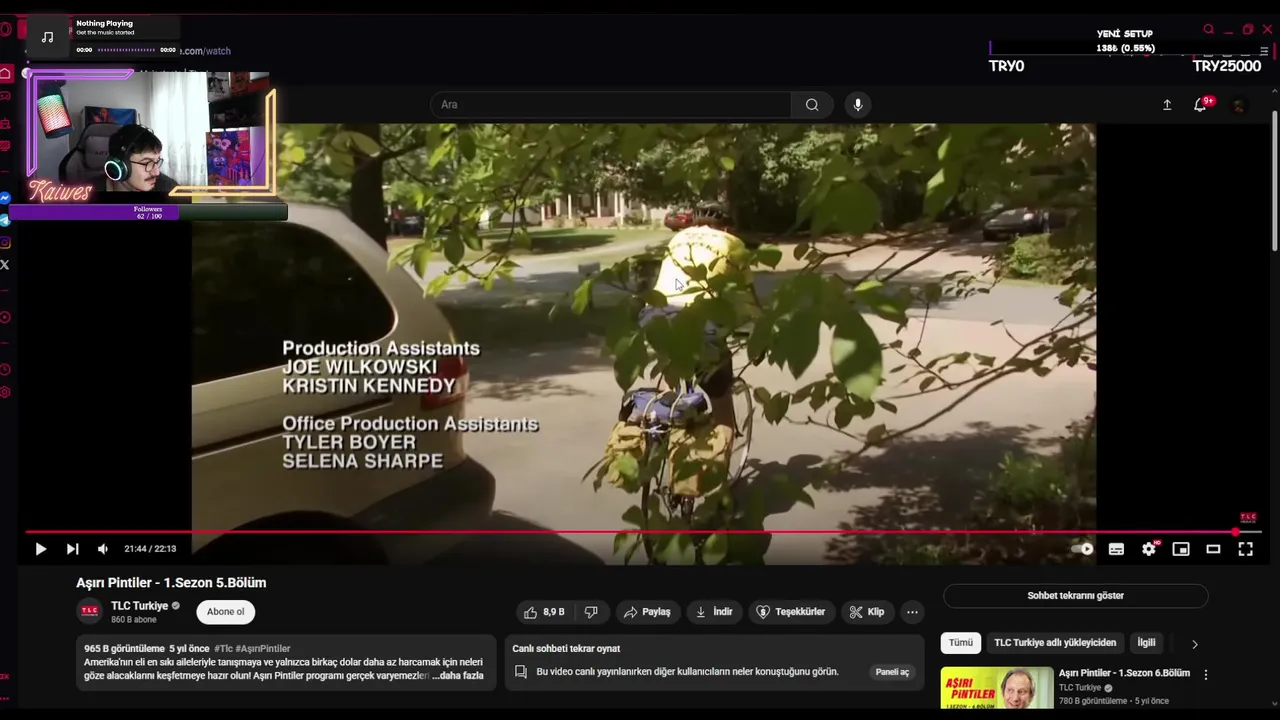Open the #AşırıPintiler hashtag link
Image resolution: width=1280 pixels, height=720 pixels.
[x=263, y=649]
